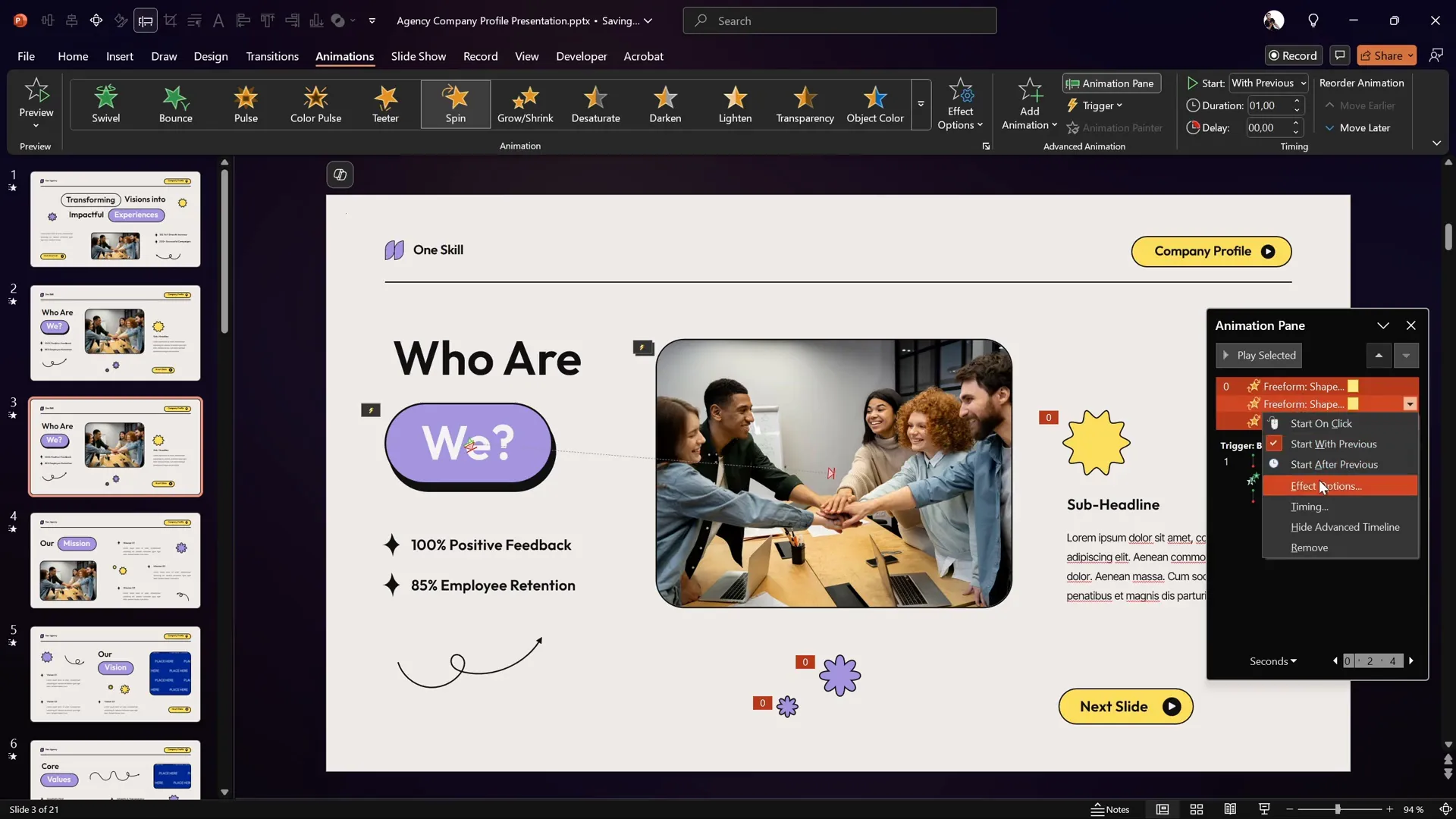Select the Animation Painter tool
This screenshot has height=819, width=1456.
(x=1115, y=127)
